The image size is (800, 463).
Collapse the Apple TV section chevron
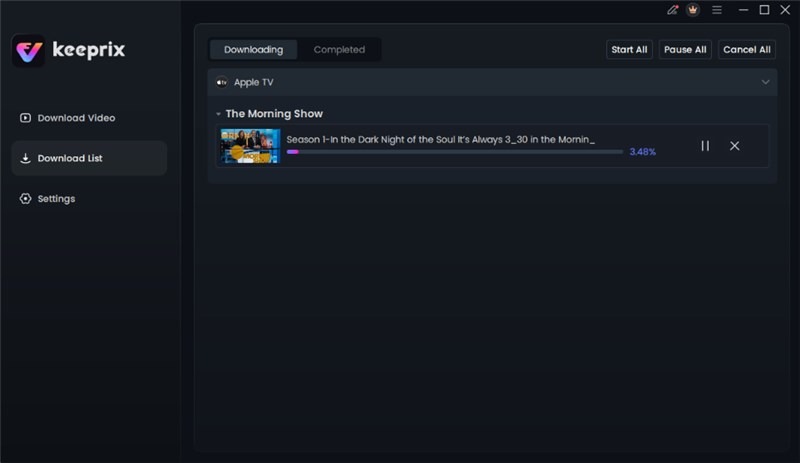click(765, 82)
